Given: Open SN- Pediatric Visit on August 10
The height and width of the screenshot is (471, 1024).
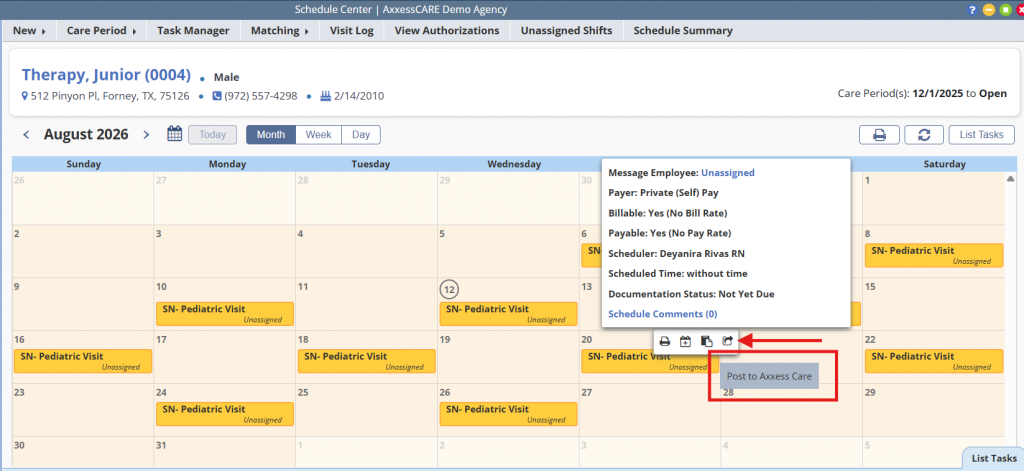Looking at the screenshot, I should tap(225, 314).
